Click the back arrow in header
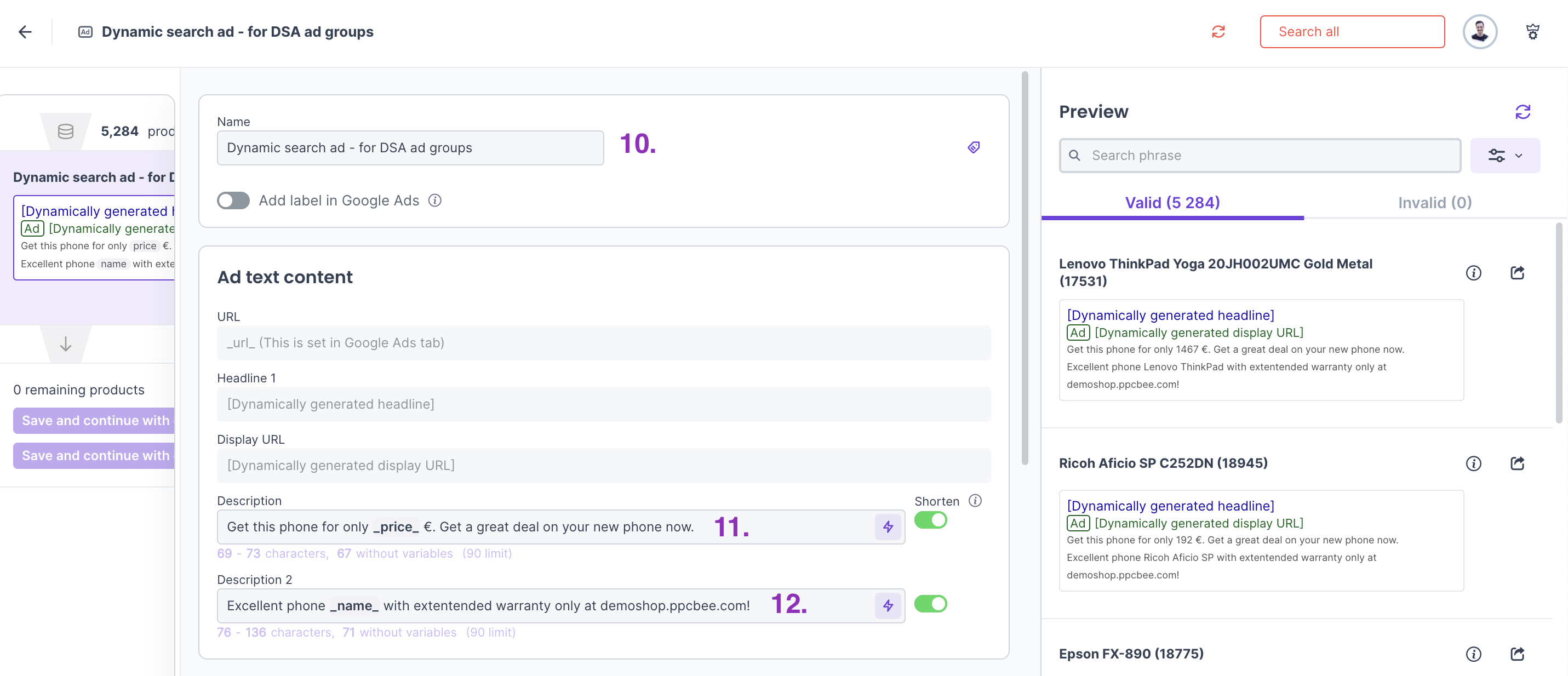 coord(25,32)
